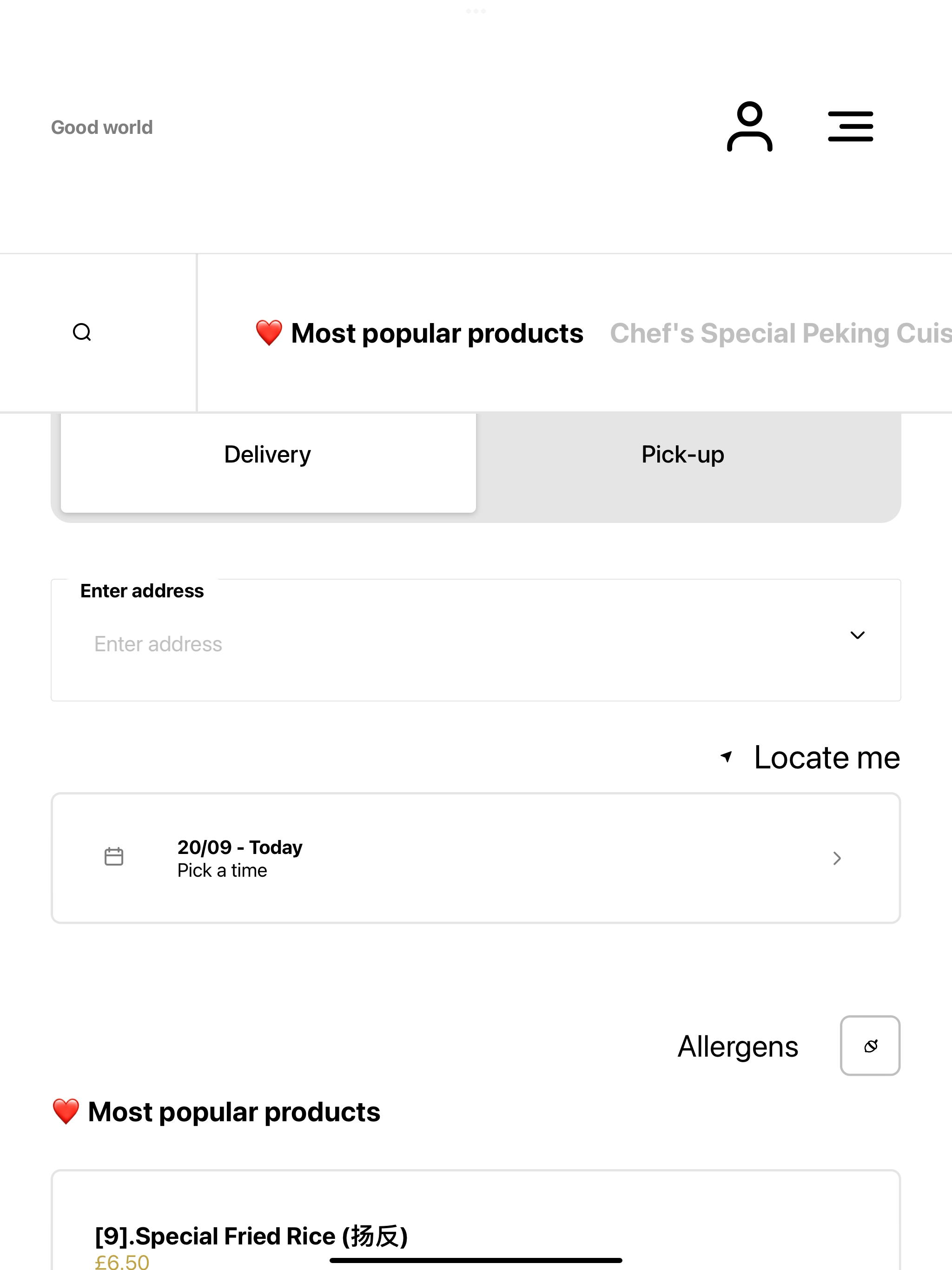
Task: Click the heart beside Most popular products heading
Action: (66, 1111)
